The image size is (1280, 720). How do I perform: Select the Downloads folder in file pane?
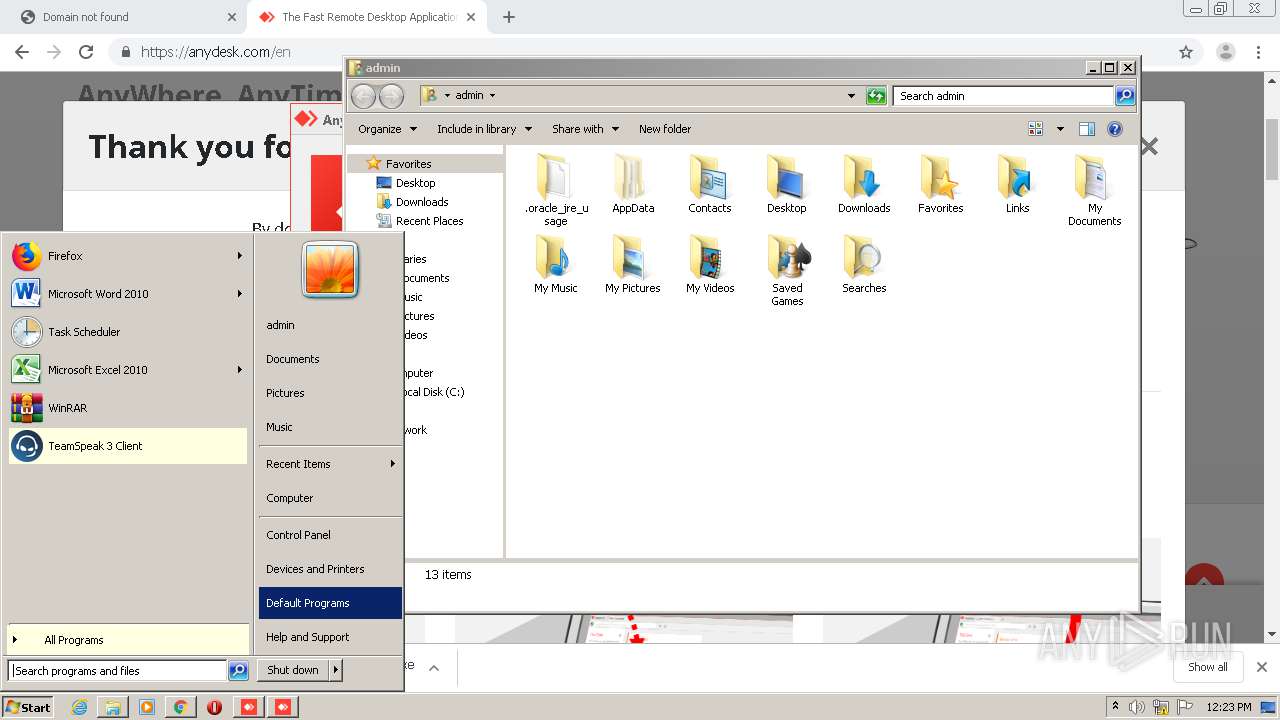pyautogui.click(x=864, y=184)
